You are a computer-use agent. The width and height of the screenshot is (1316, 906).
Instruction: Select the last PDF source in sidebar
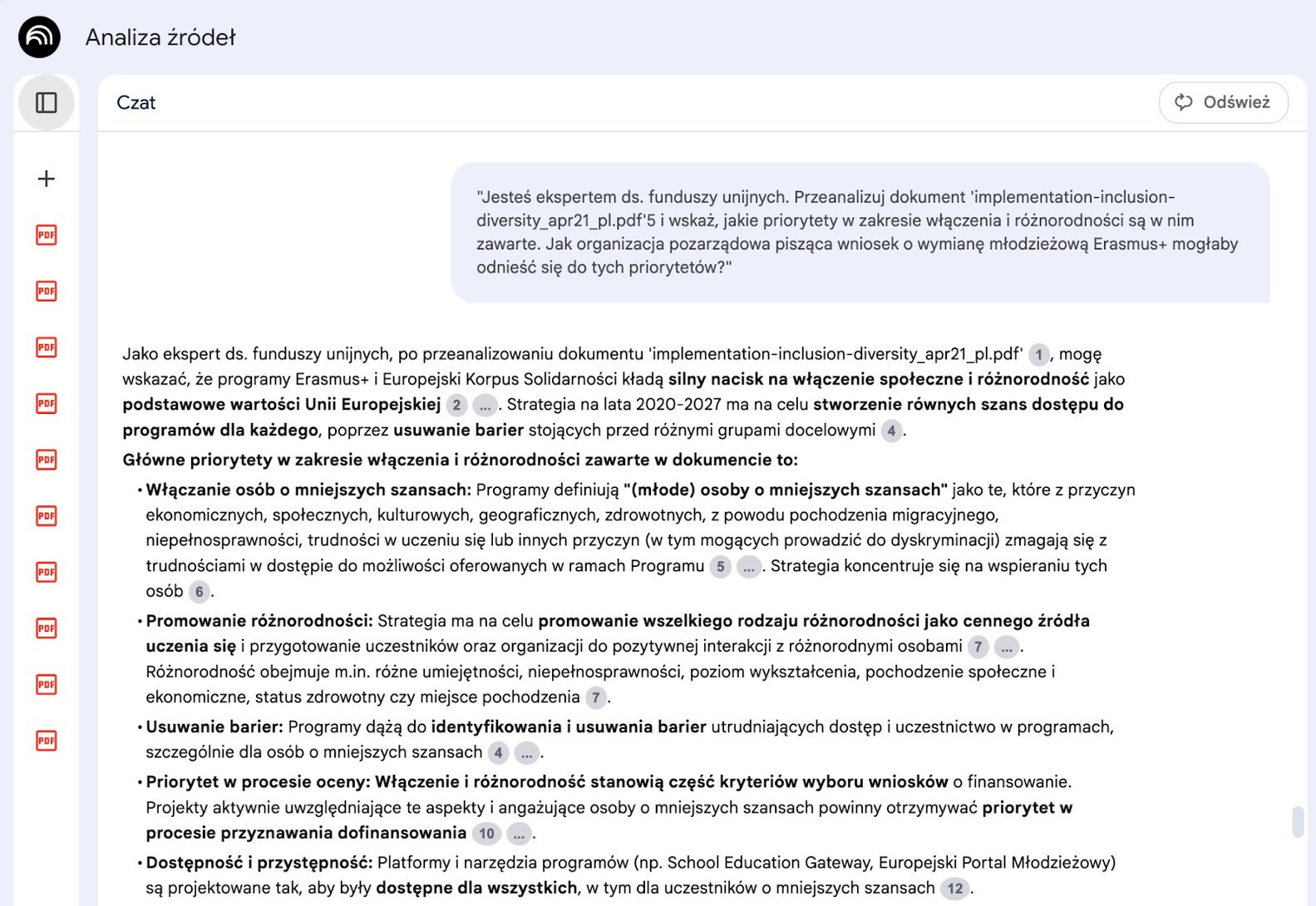(47, 741)
